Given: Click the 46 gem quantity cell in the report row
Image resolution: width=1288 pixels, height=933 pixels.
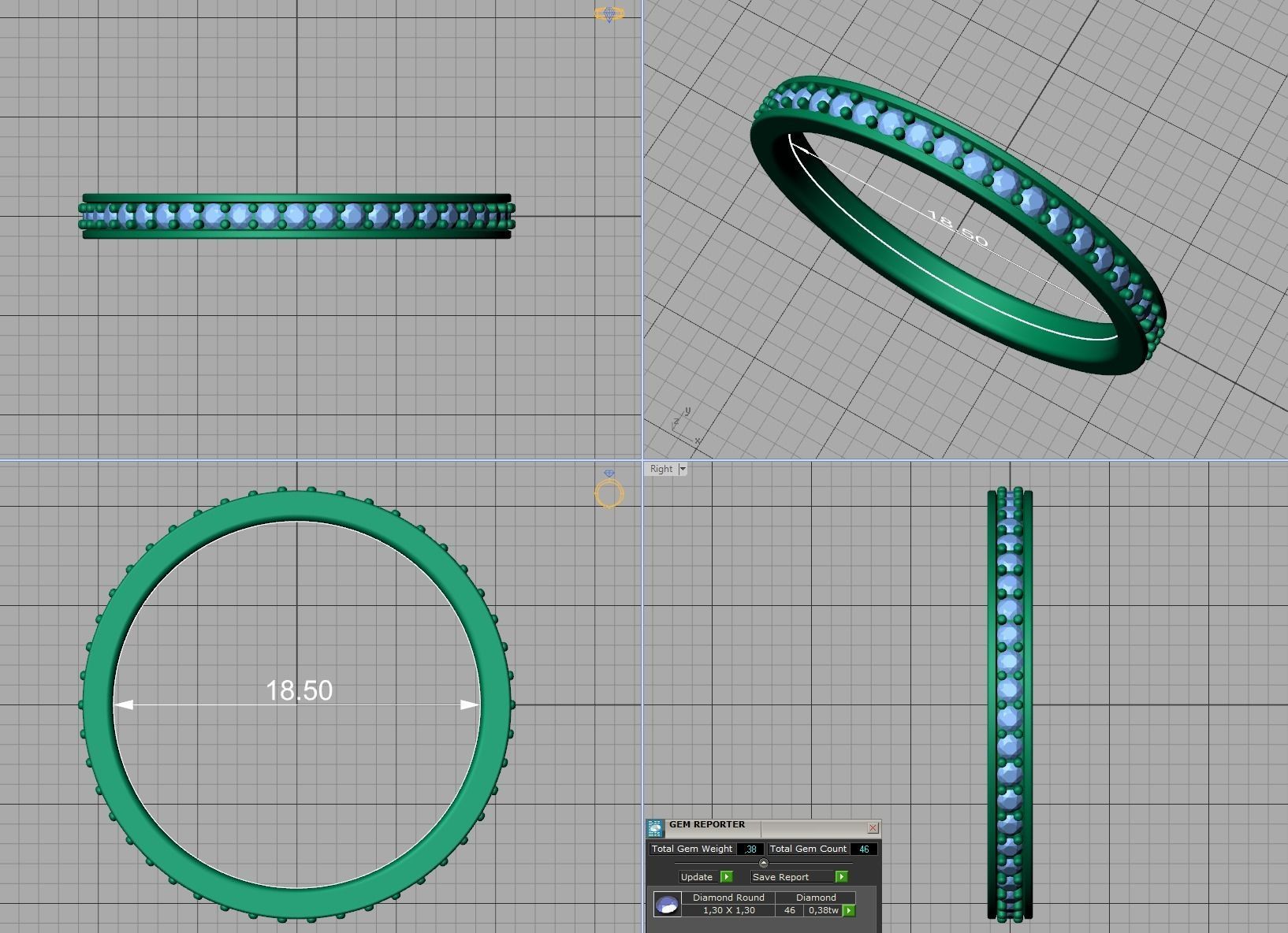Looking at the screenshot, I should 790,910.
